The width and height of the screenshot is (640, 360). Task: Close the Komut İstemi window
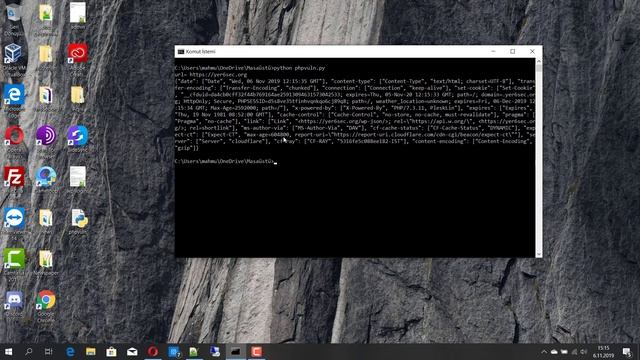tap(532, 51)
